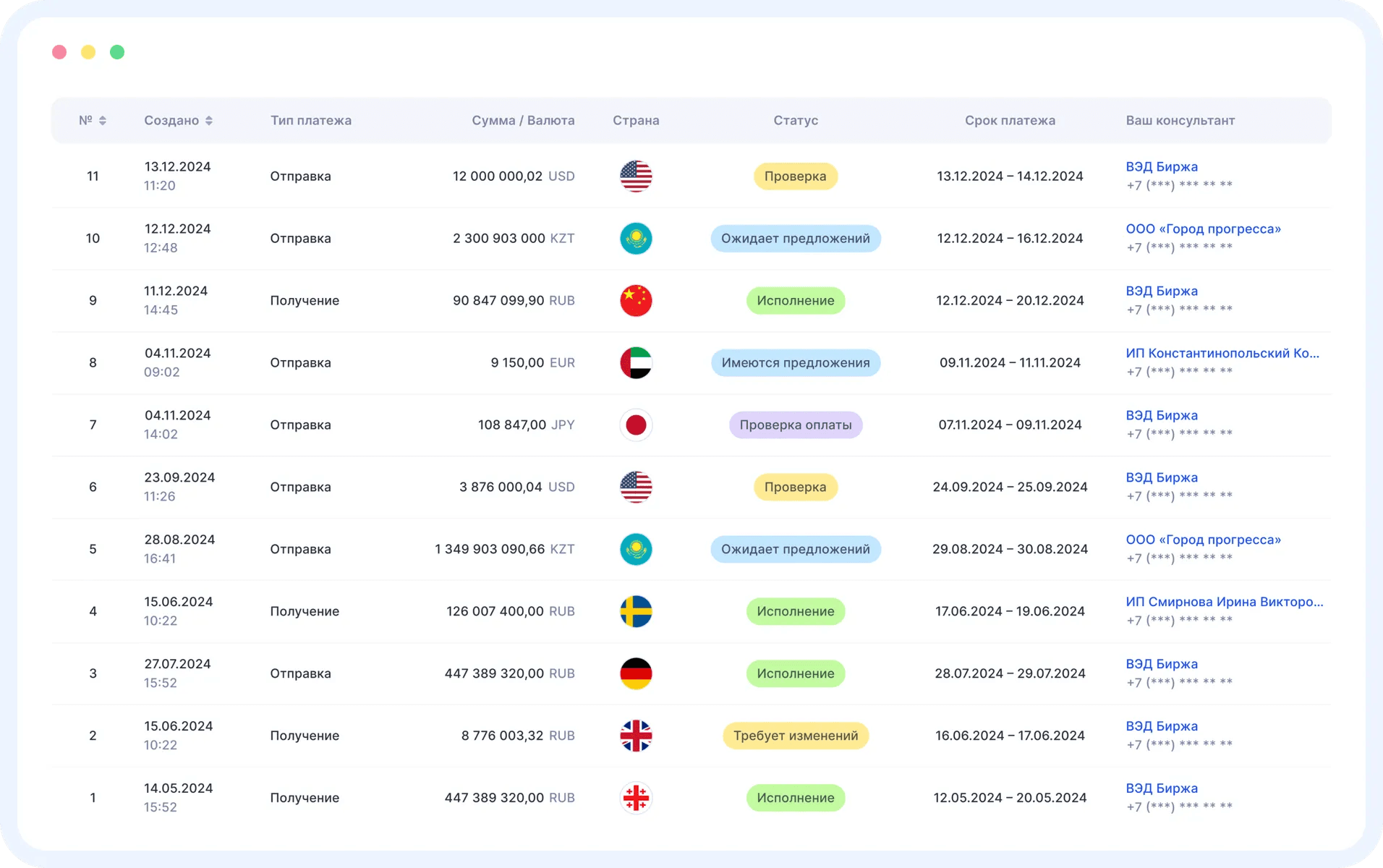Click the Имеются предложения status badge
This screenshot has height=868, width=1383.
coord(796,363)
